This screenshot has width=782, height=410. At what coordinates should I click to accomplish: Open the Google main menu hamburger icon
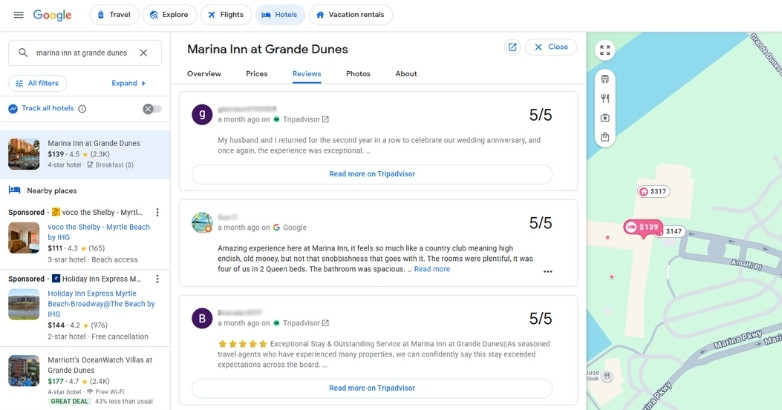(x=18, y=15)
